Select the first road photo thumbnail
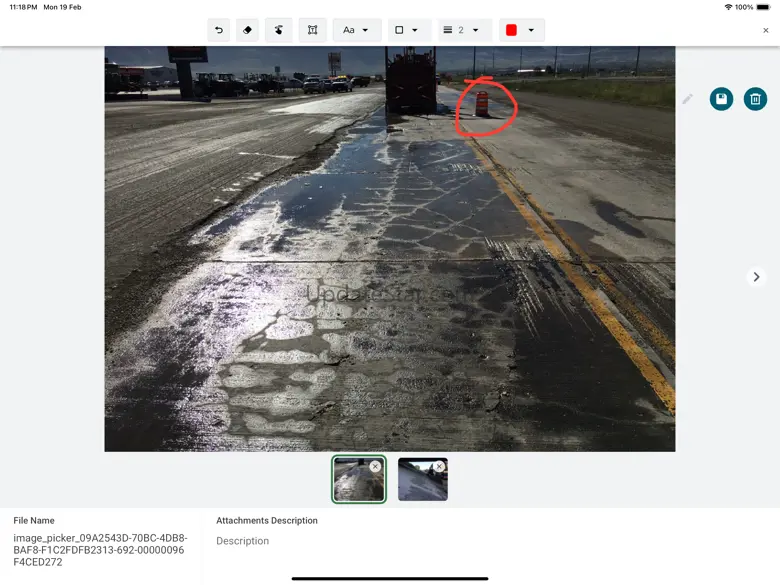 359,480
